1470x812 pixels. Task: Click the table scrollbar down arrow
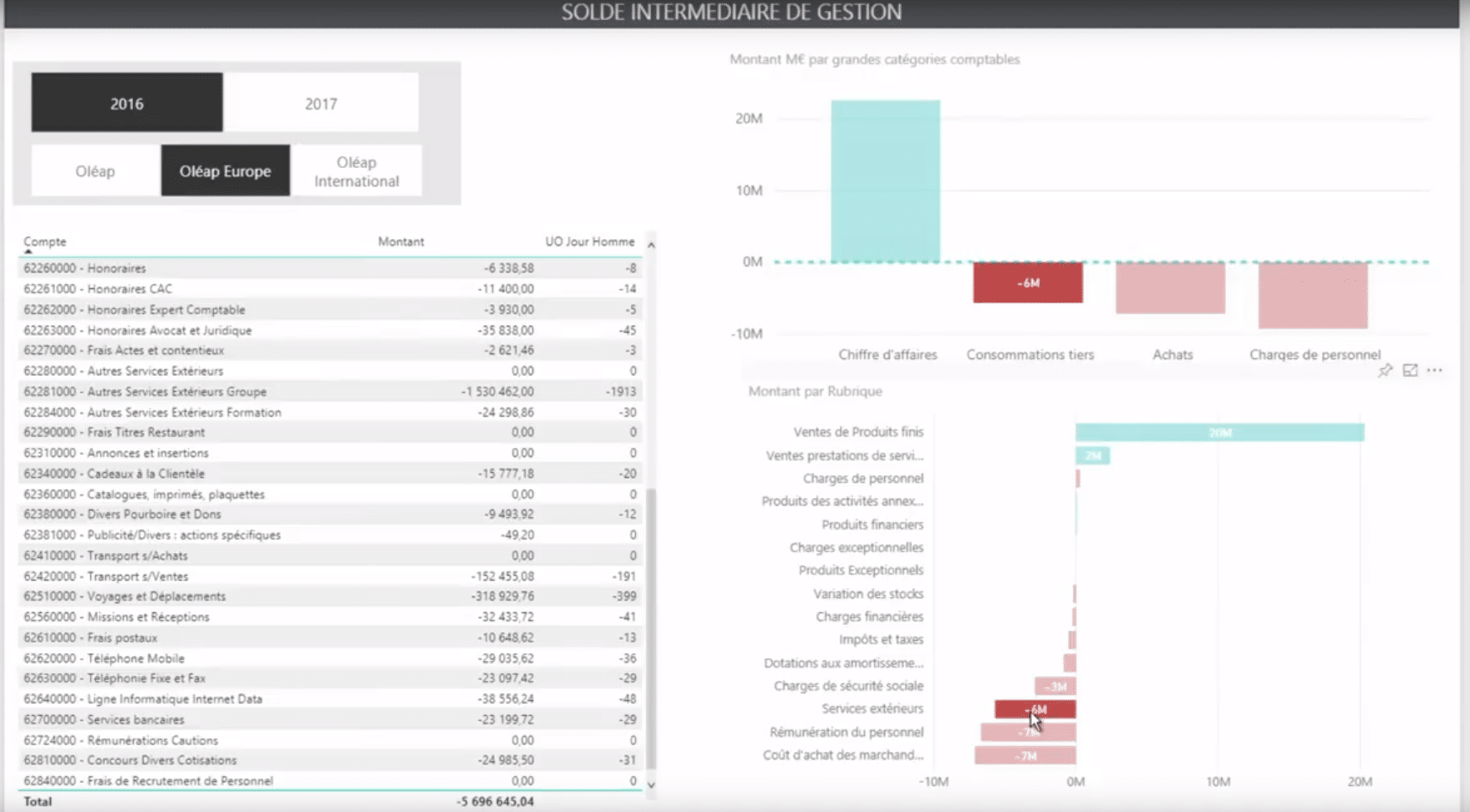(651, 785)
